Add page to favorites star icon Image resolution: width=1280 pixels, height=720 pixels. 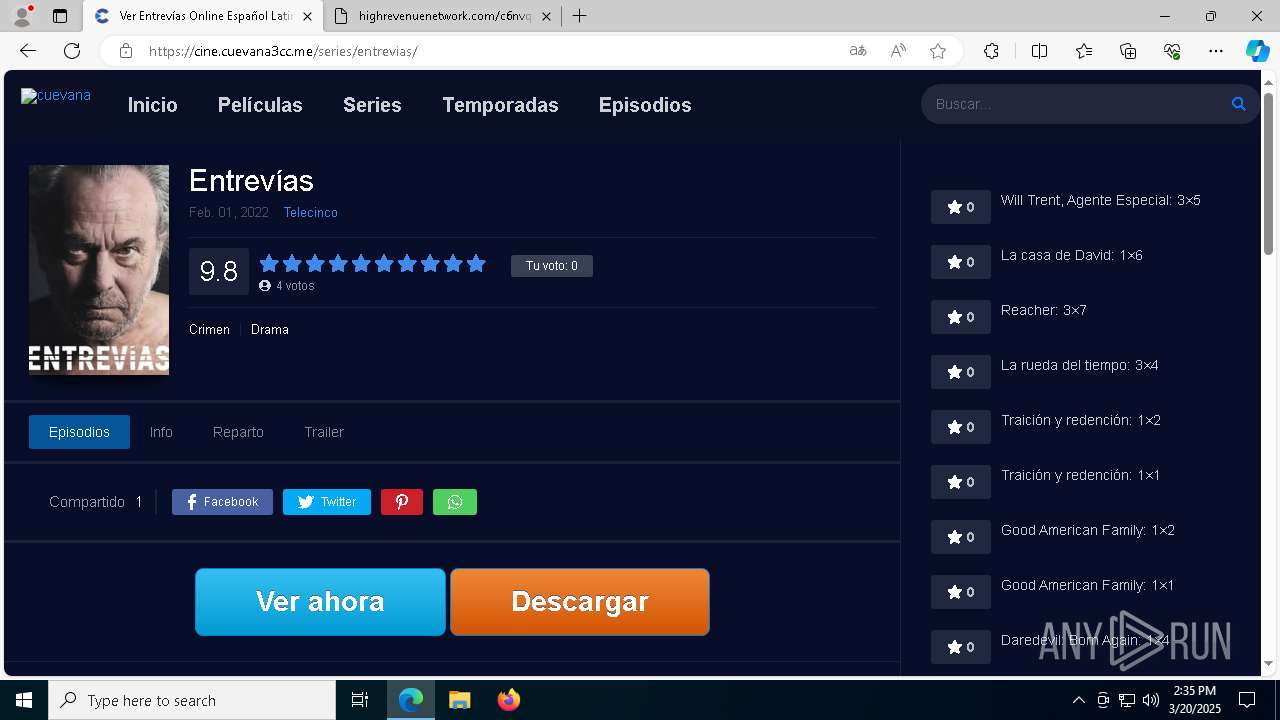click(x=938, y=51)
